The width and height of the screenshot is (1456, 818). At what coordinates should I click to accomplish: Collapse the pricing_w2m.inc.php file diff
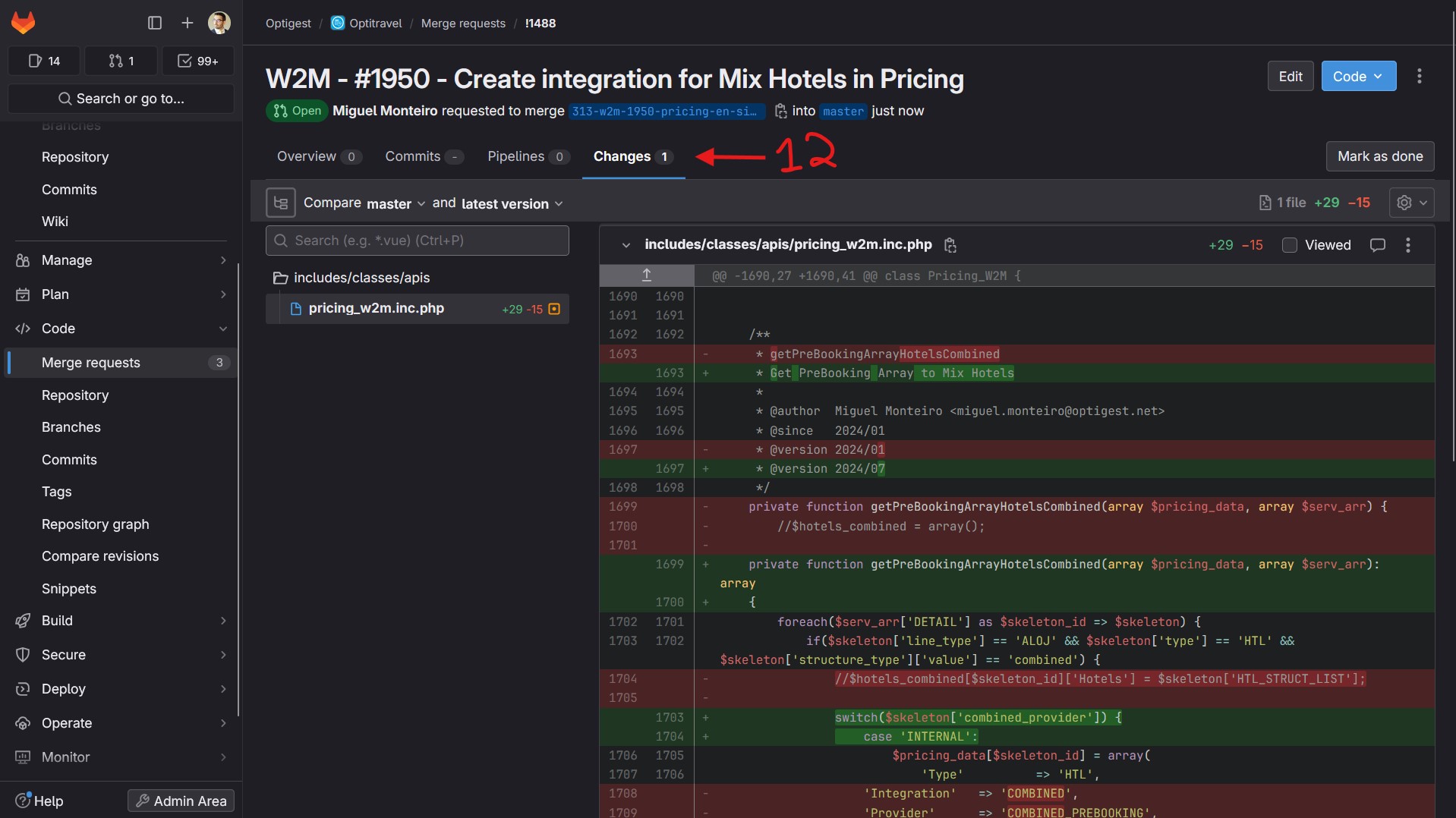[x=626, y=245]
